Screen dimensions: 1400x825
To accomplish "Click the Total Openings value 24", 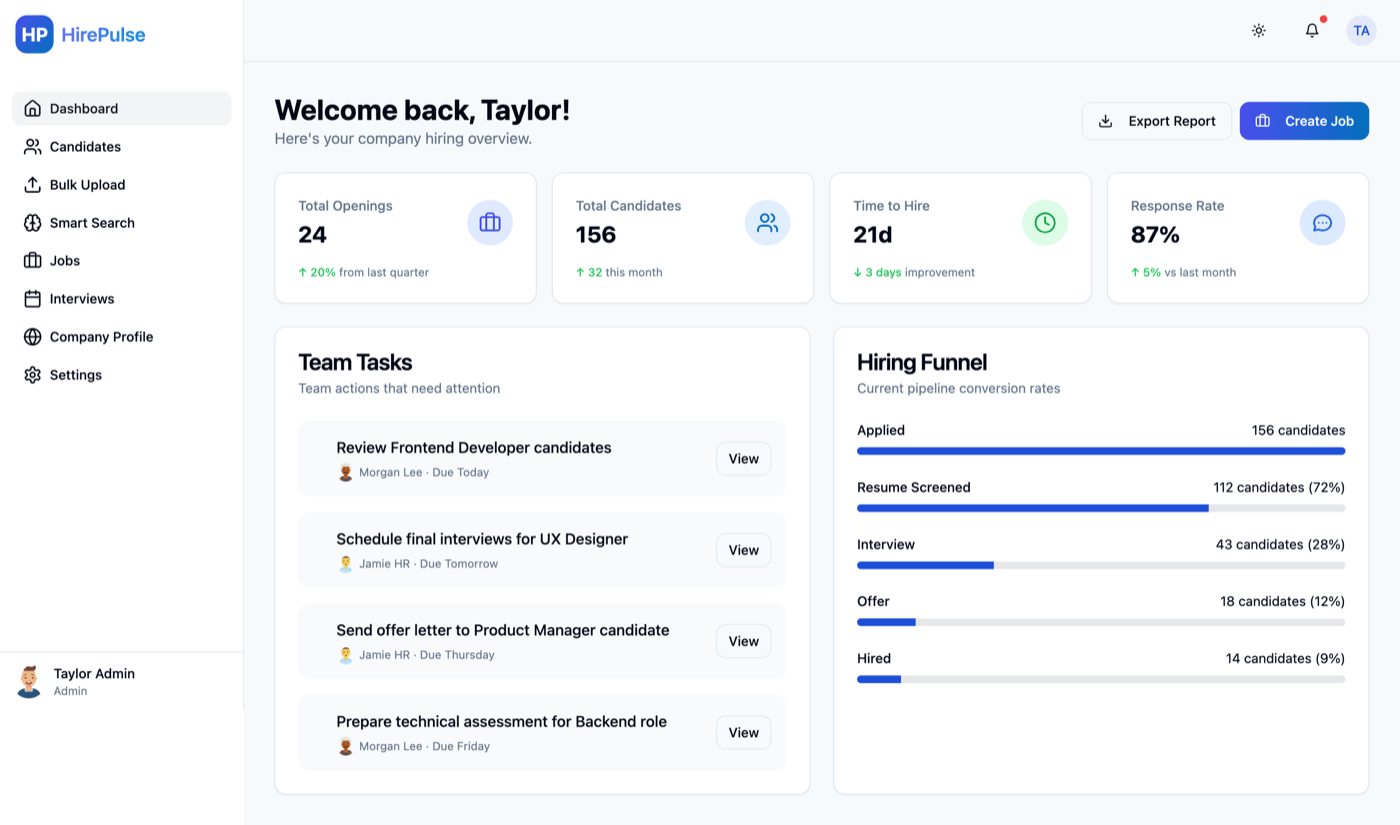I will point(313,235).
